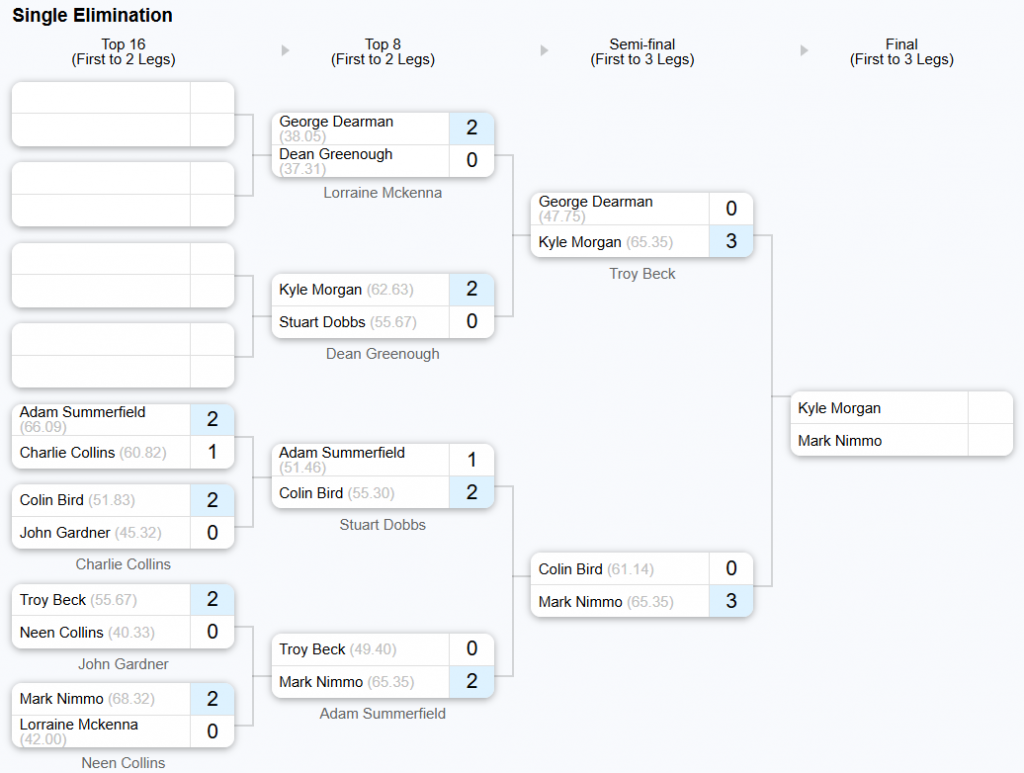Select the Top 16 round header
The image size is (1024, 773).
click(x=123, y=52)
